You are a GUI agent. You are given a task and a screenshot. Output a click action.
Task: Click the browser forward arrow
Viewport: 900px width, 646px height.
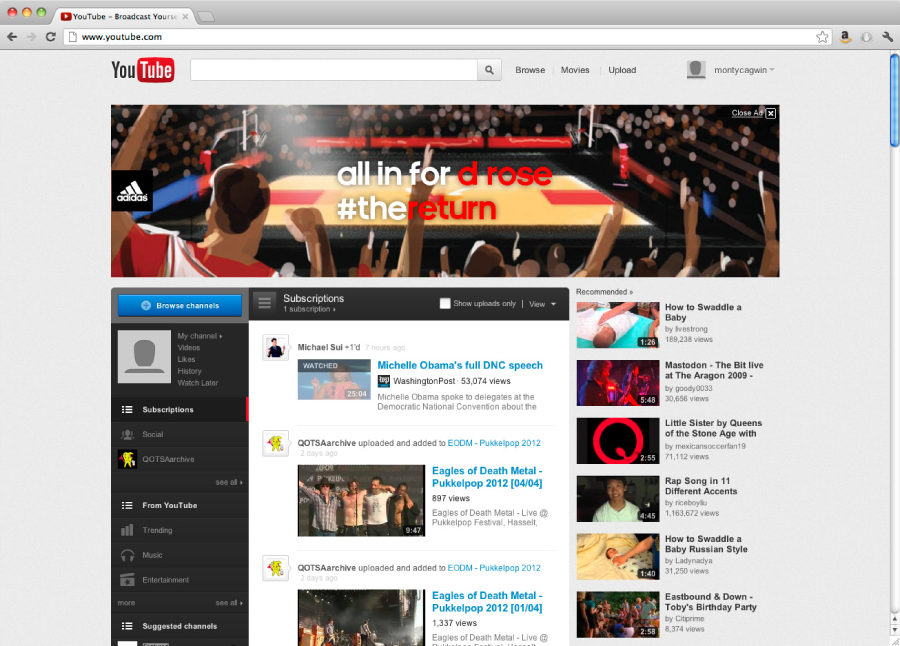(x=31, y=37)
